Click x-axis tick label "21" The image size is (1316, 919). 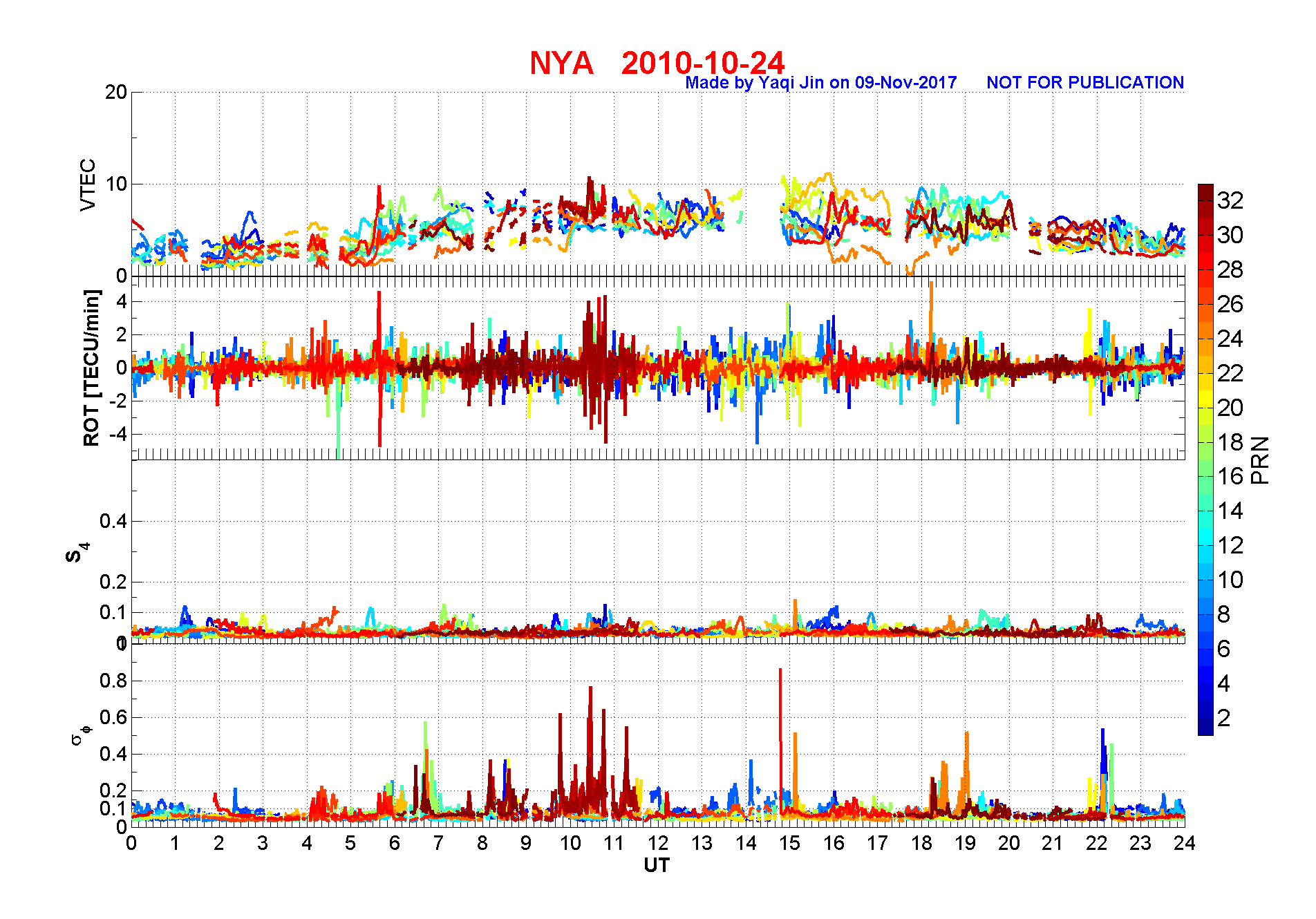pyautogui.click(x=1053, y=843)
